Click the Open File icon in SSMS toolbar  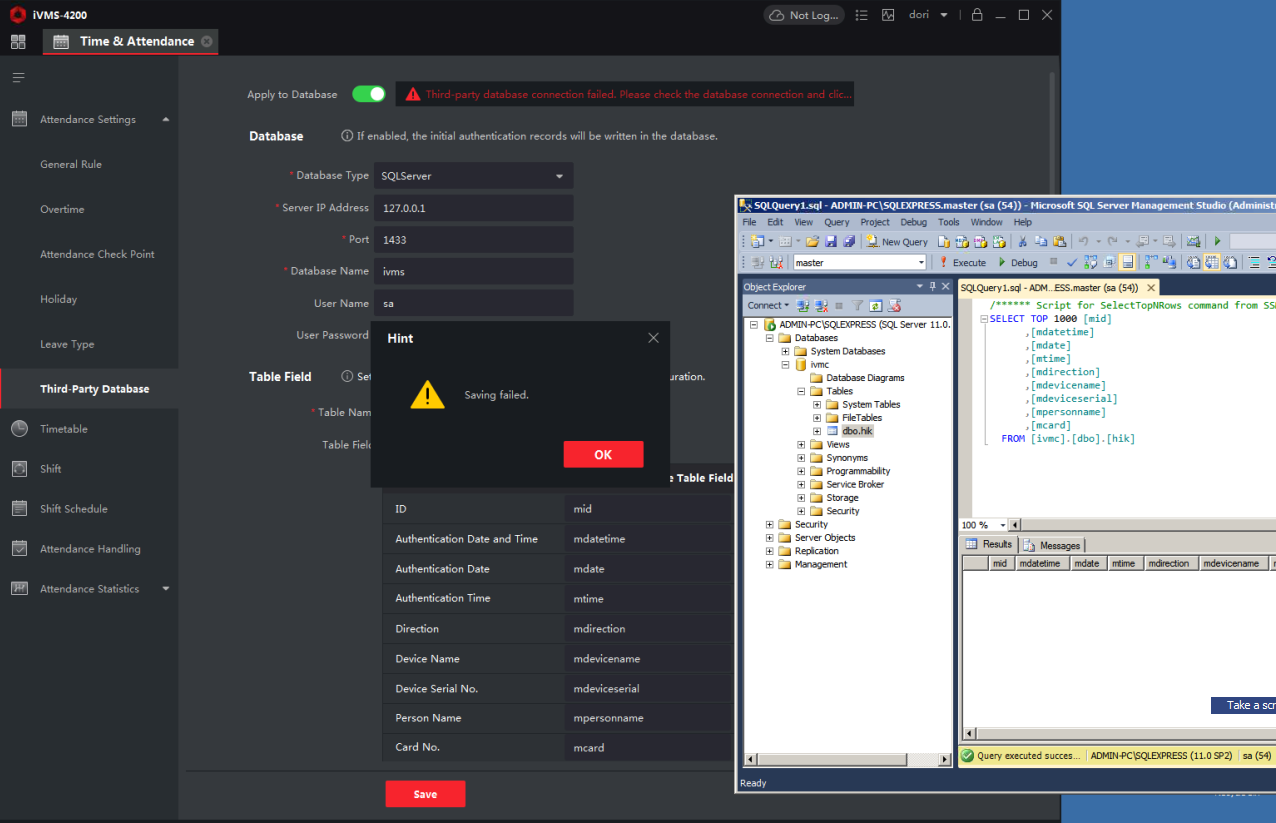[813, 241]
